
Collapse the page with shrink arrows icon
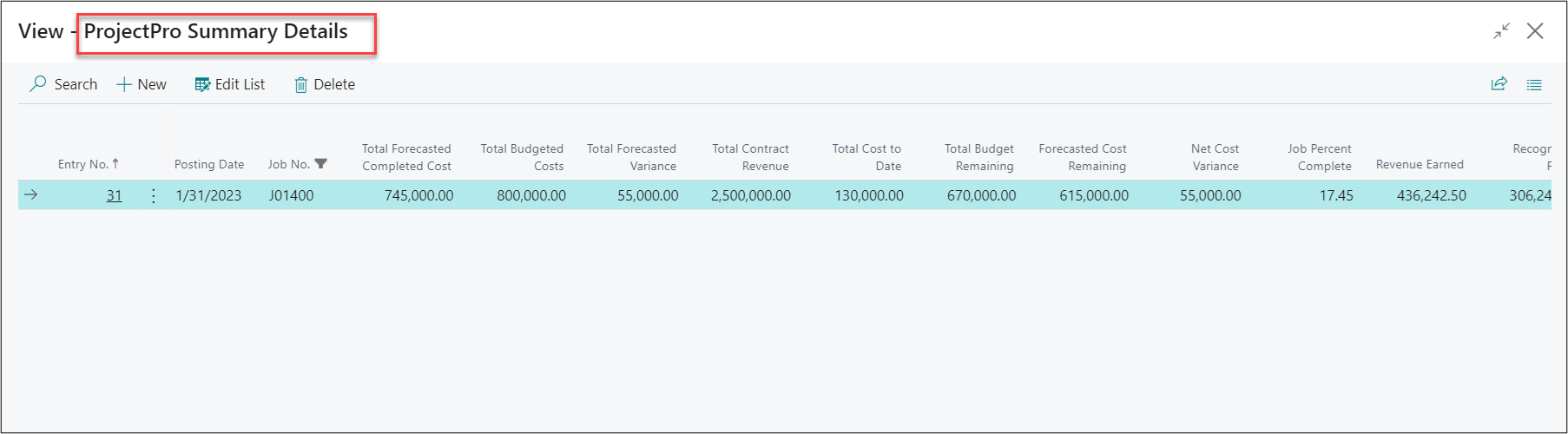[1501, 31]
